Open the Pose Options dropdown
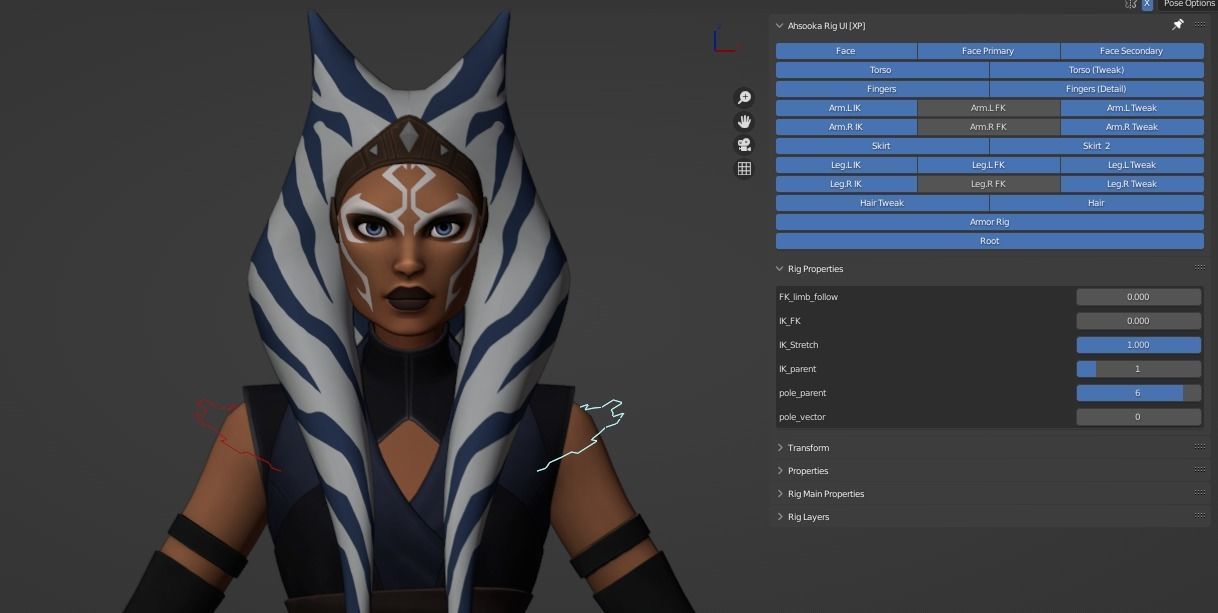Viewport: 1218px width, 613px height. (x=1188, y=4)
